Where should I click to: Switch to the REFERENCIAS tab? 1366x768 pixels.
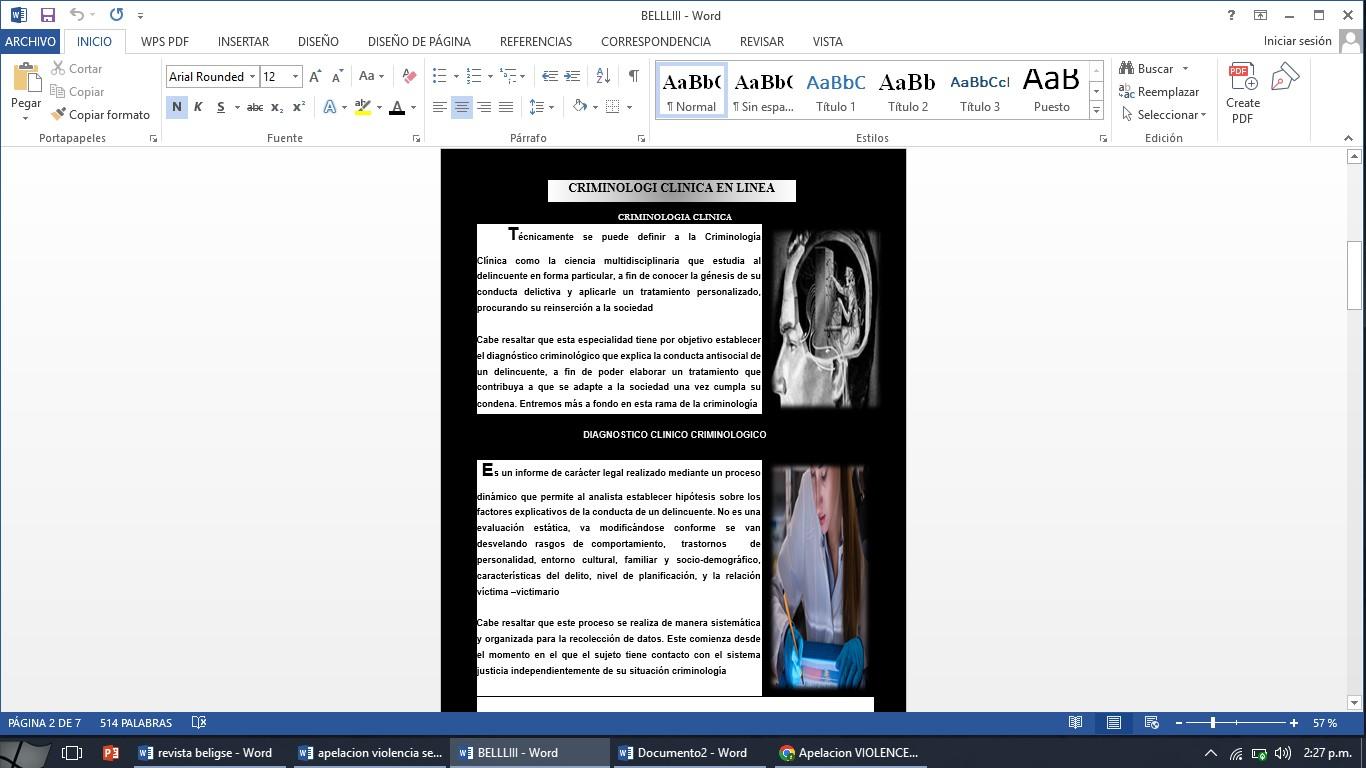[x=536, y=42]
